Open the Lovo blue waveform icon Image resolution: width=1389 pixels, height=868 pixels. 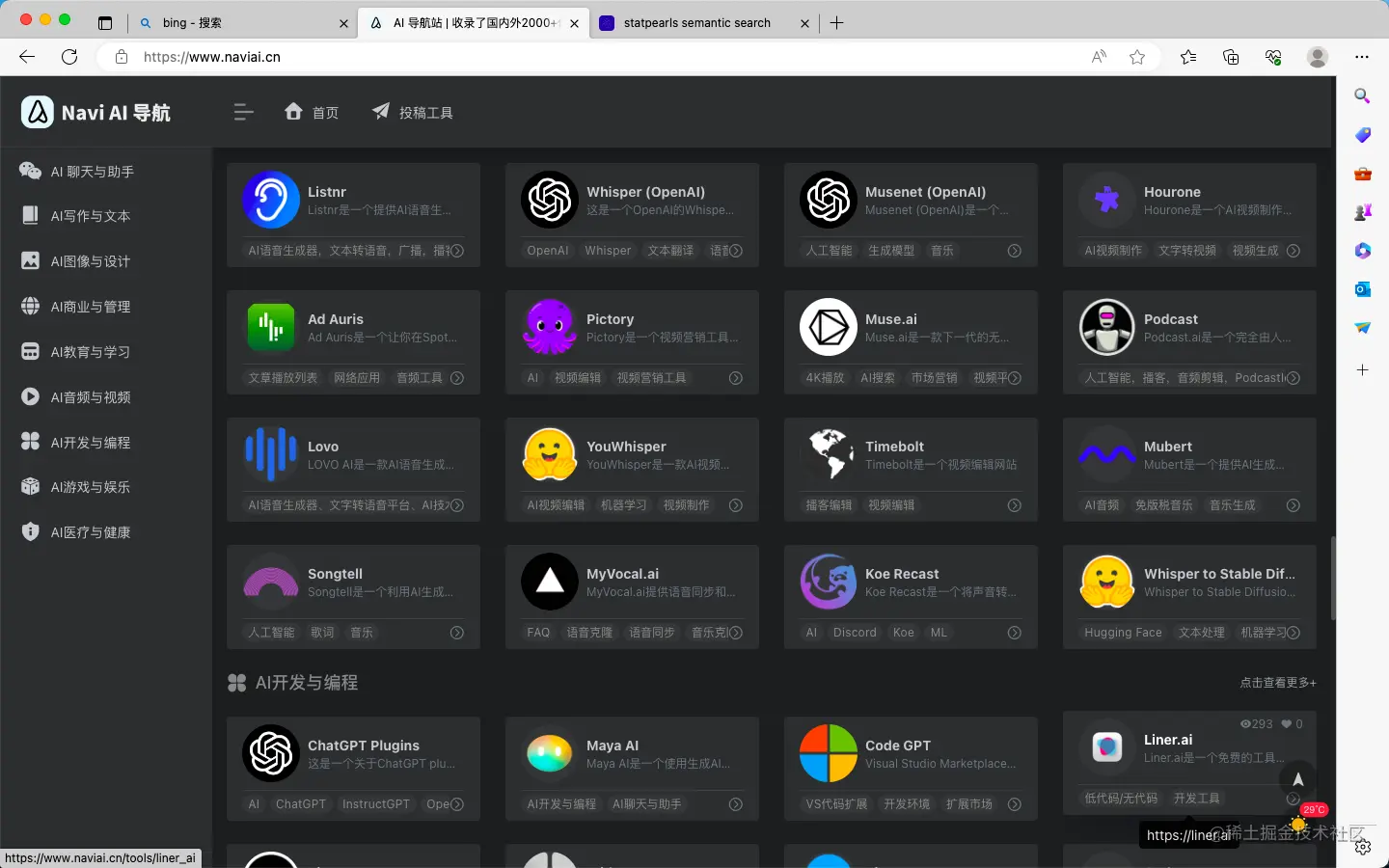[x=271, y=454]
